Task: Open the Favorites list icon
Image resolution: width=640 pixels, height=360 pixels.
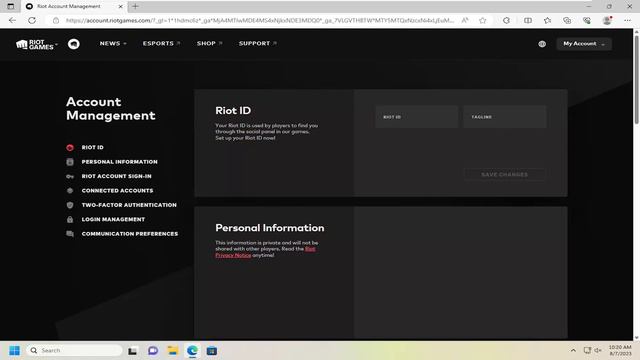Action: coord(547,20)
